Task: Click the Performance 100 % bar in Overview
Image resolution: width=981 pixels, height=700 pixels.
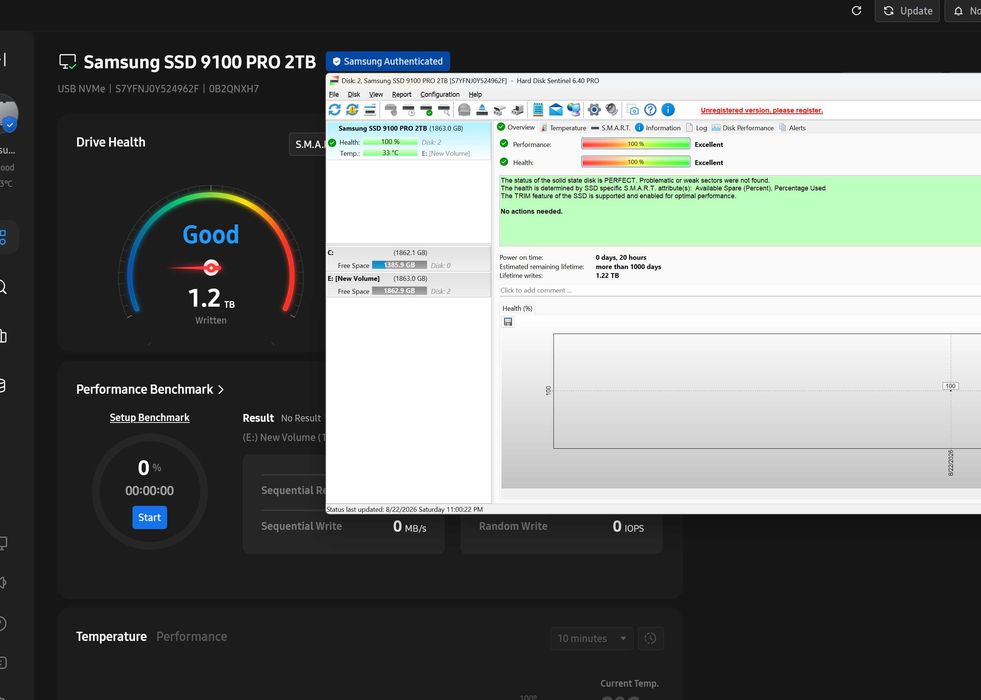Action: coord(636,144)
